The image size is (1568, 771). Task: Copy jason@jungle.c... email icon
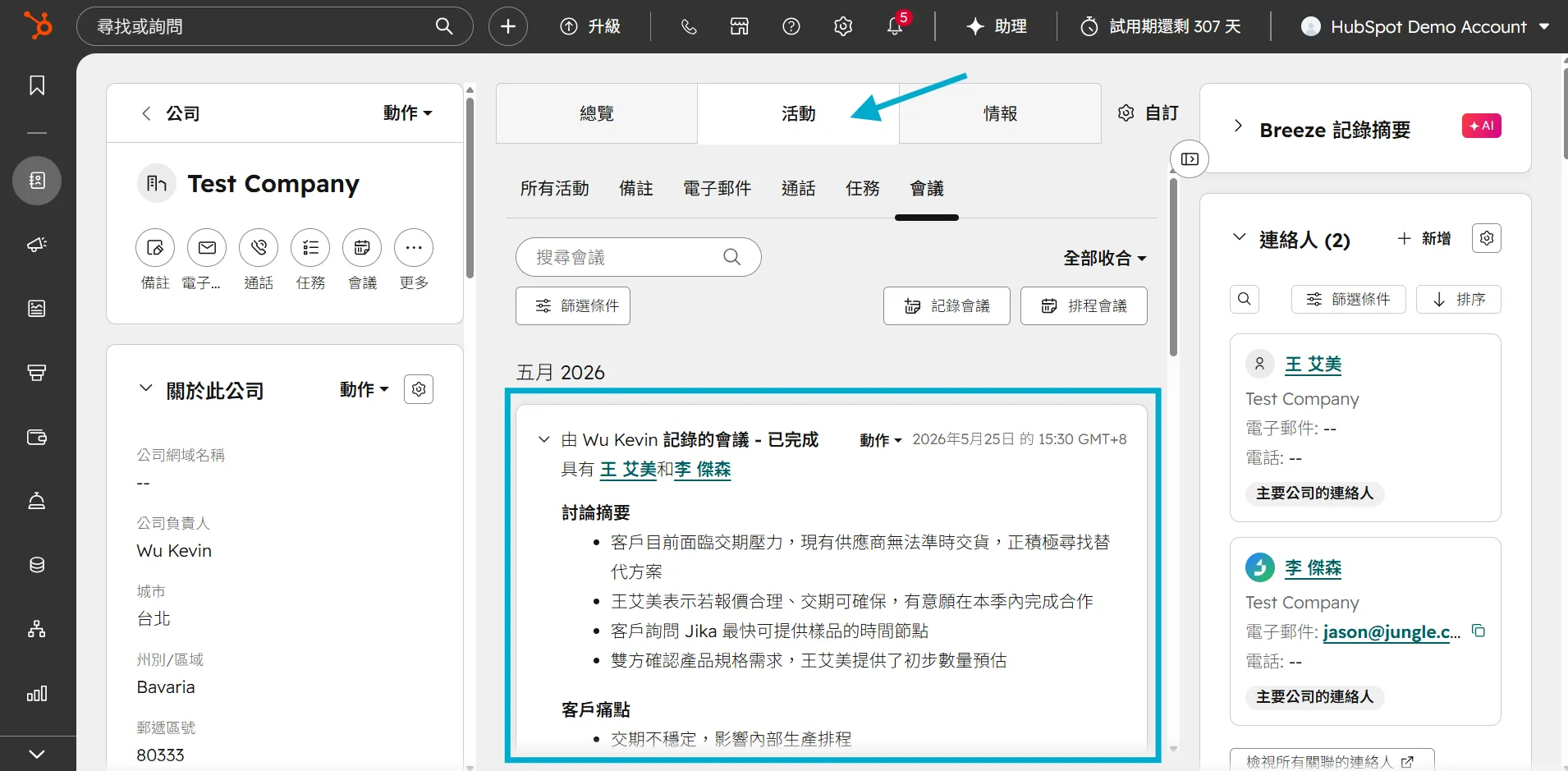(1479, 631)
